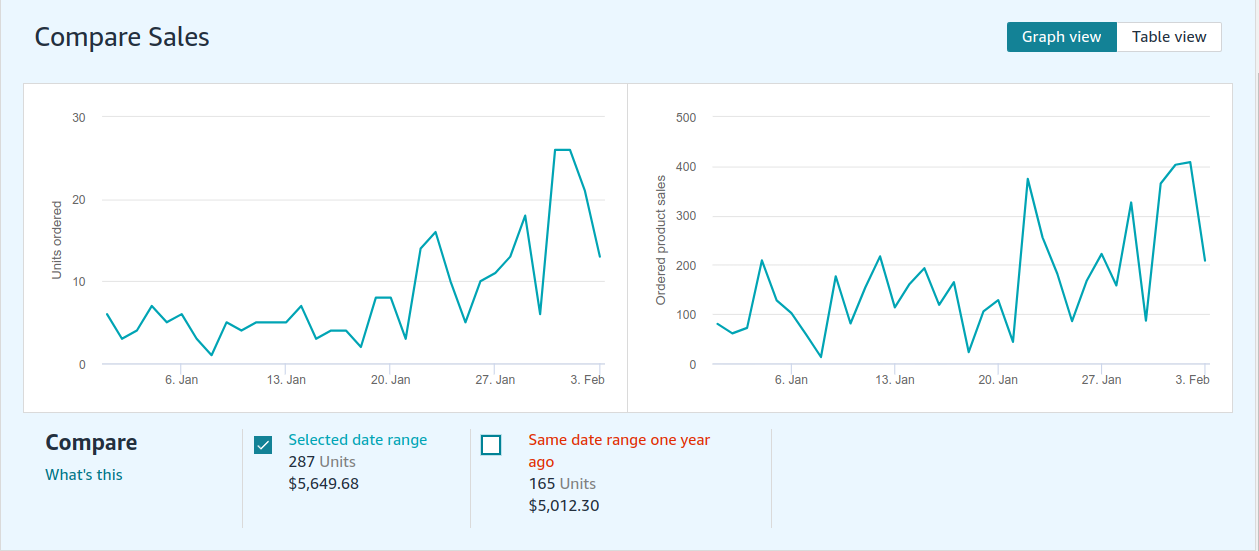Select the '20. Jan' label on Units ordered chart
The height and width of the screenshot is (551, 1259).
coord(390,380)
